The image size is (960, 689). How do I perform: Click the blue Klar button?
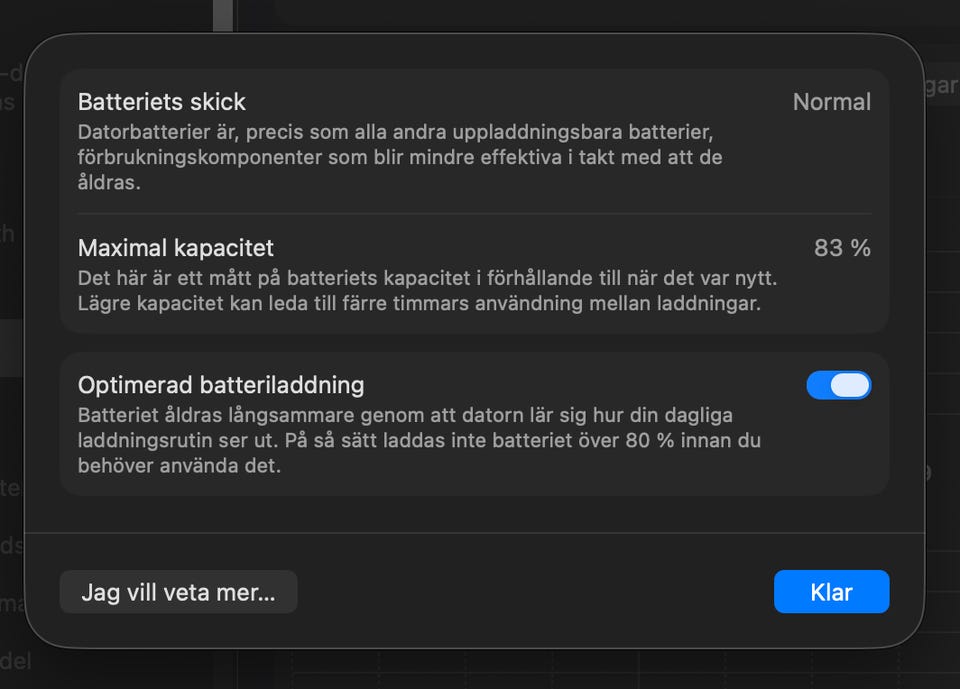tap(831, 592)
